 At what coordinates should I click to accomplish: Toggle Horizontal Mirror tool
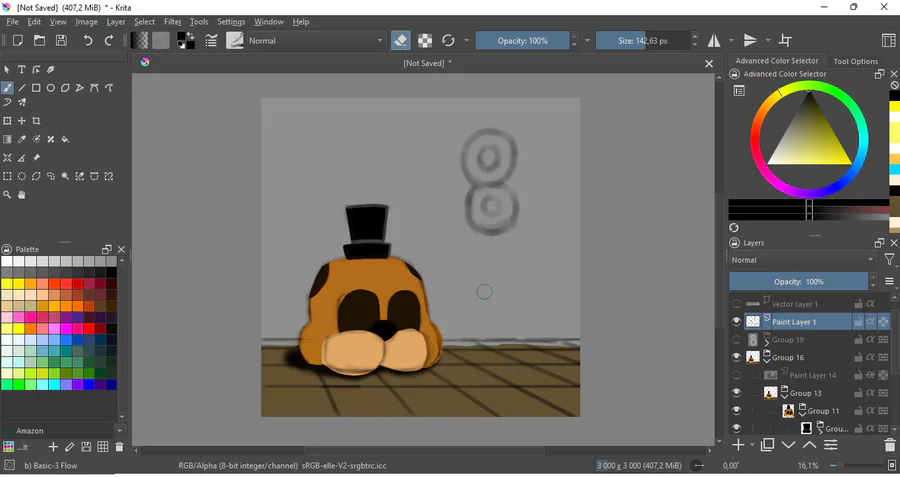tap(714, 41)
